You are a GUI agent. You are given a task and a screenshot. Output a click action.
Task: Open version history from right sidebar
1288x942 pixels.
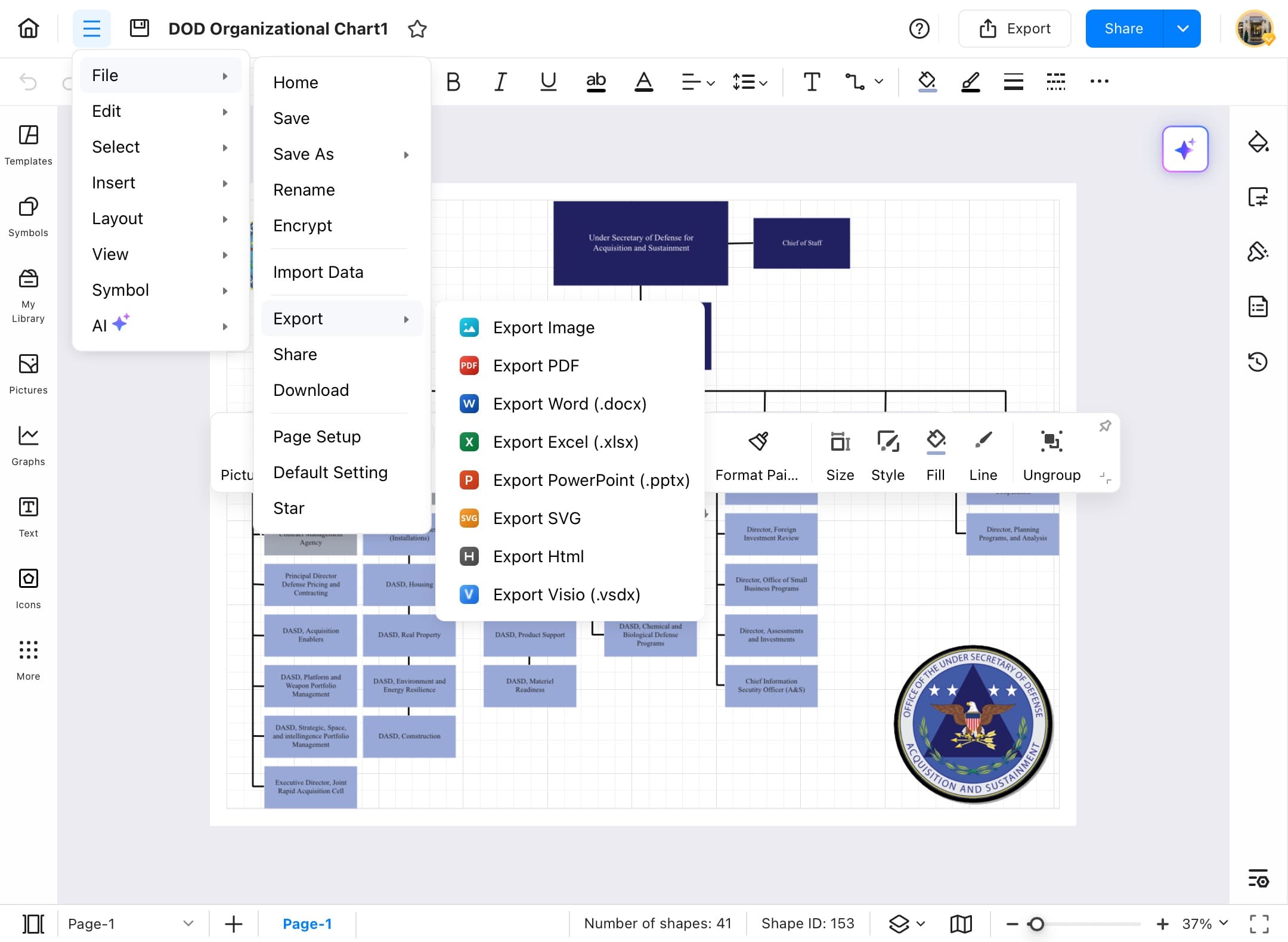1258,361
